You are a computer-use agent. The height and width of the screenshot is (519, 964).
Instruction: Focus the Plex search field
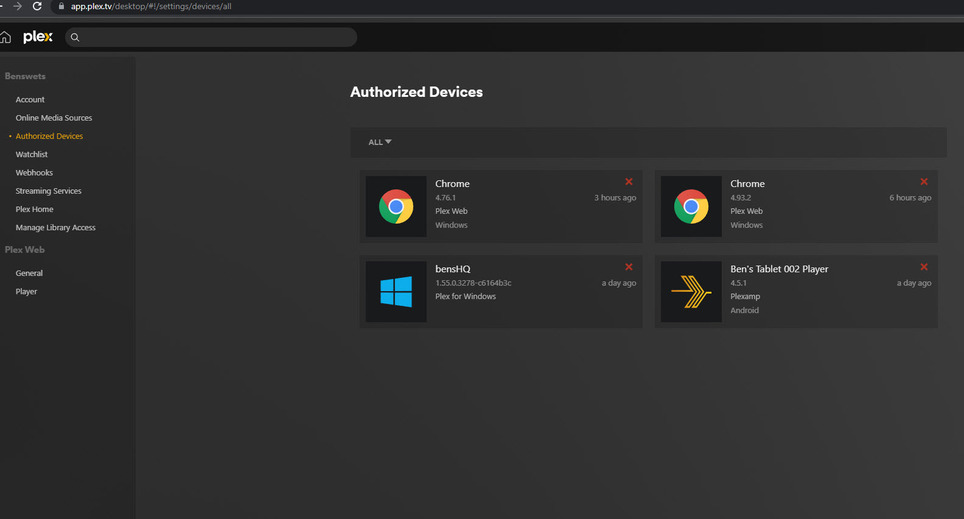pos(211,38)
